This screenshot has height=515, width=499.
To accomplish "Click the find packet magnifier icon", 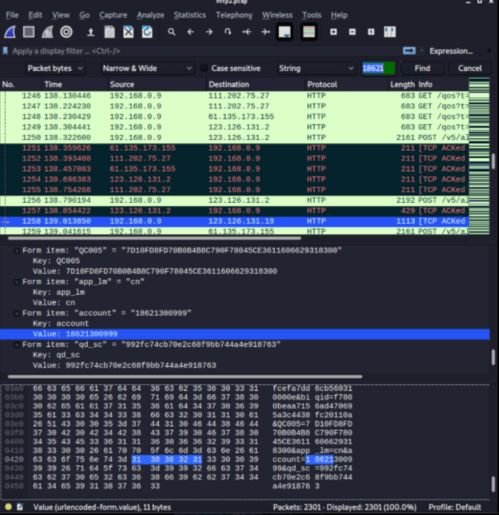I will pos(171,32).
